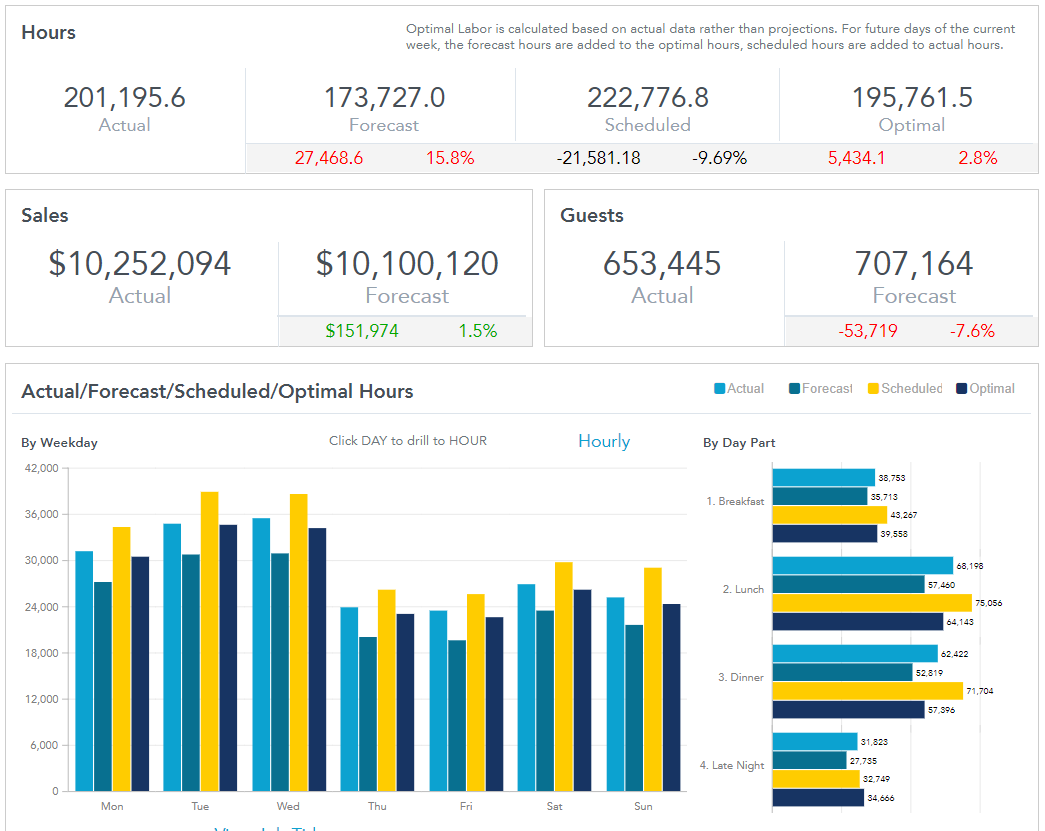The height and width of the screenshot is (831, 1045).
Task: Click the red -53,719 guests variance
Action: 868,331
